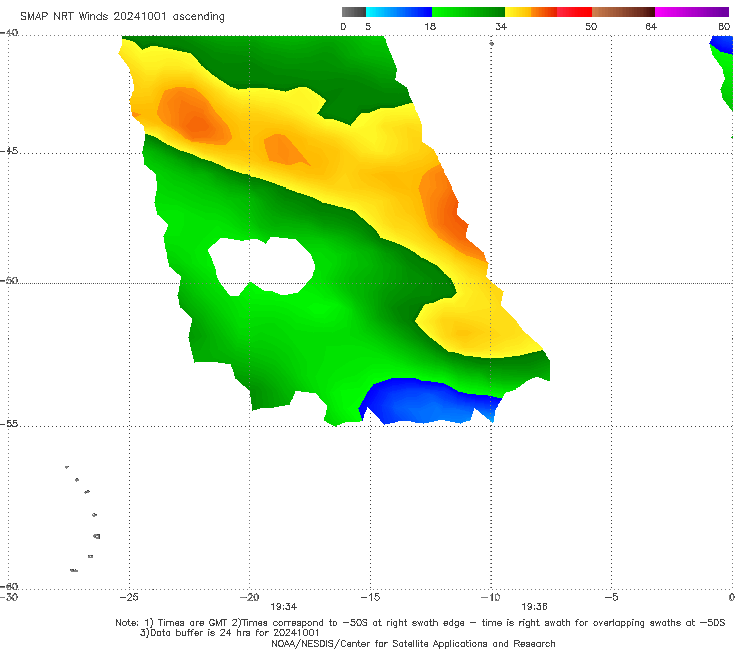The width and height of the screenshot is (740, 650).
Task: Click the orange wind patch on the swath's right edge
Action: pyautogui.click(x=446, y=210)
